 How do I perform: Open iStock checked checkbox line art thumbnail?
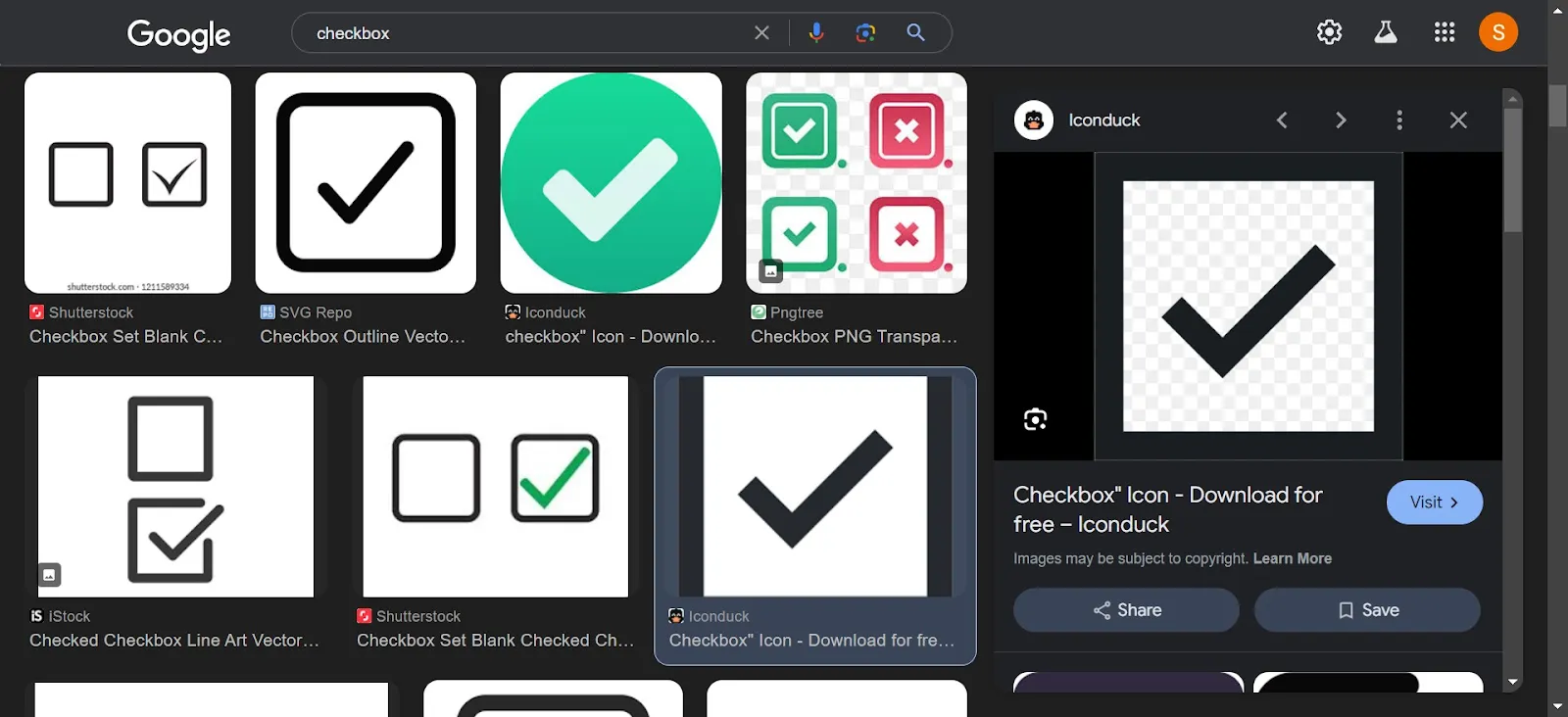(175, 487)
